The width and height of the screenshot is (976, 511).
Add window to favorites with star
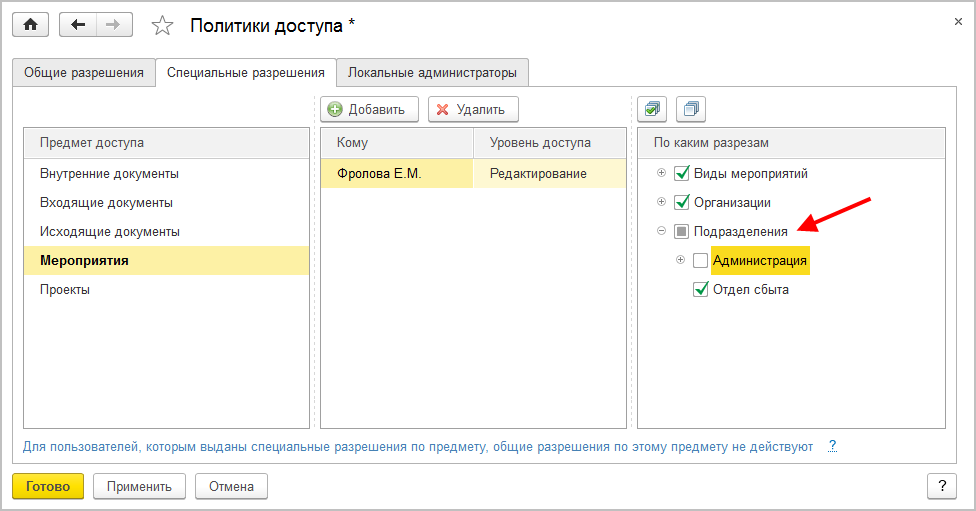(x=162, y=26)
